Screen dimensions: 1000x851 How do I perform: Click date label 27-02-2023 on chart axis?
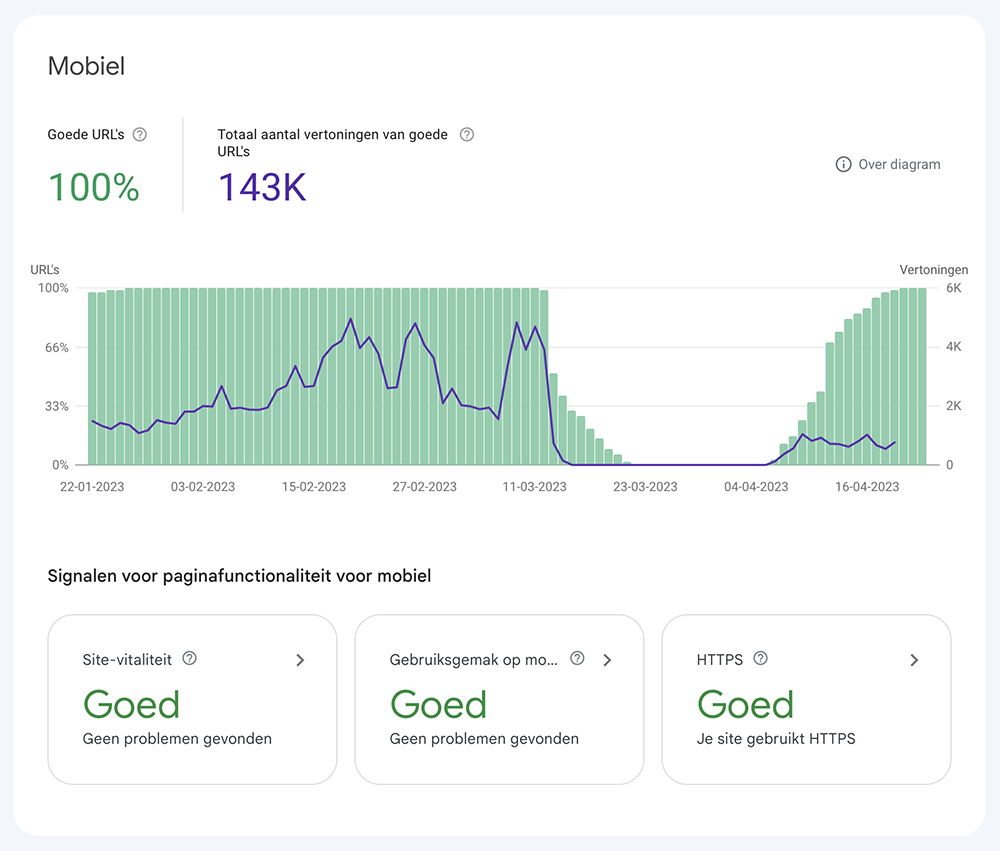[425, 487]
